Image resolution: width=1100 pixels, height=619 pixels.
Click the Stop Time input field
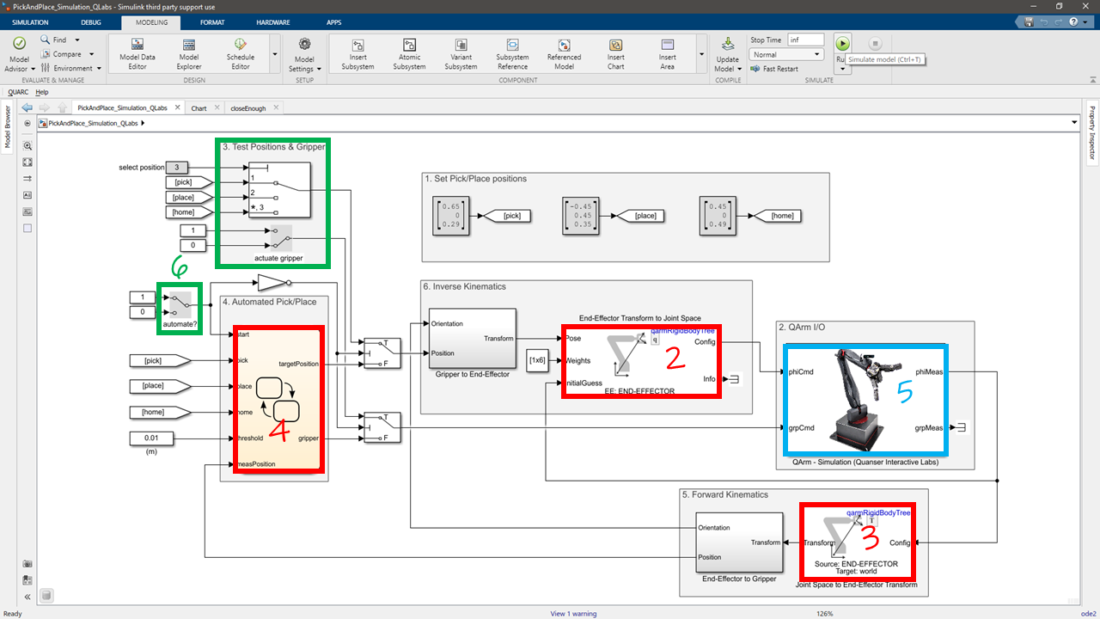click(x=805, y=40)
